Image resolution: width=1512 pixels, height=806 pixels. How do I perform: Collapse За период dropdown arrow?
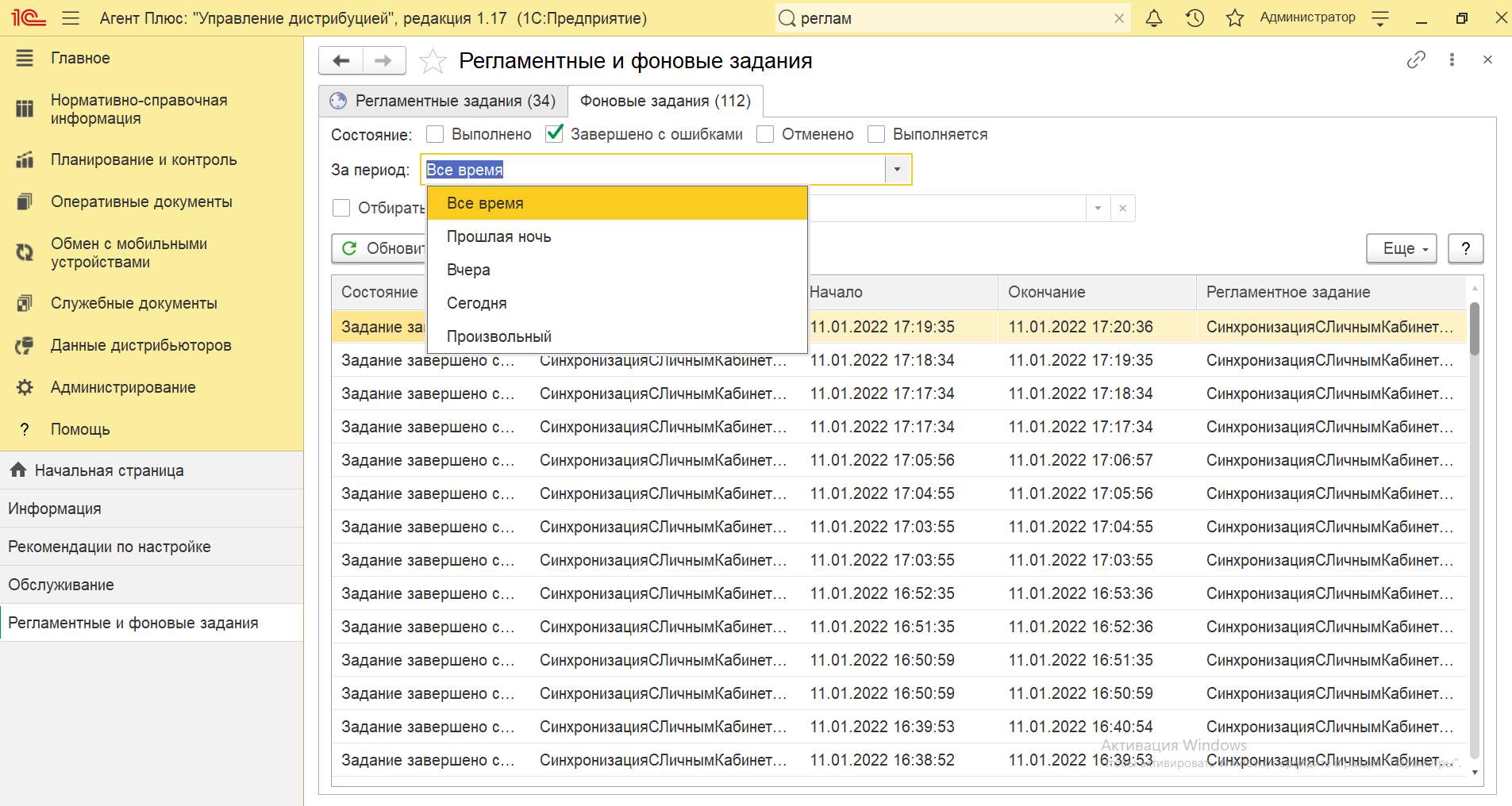point(898,169)
